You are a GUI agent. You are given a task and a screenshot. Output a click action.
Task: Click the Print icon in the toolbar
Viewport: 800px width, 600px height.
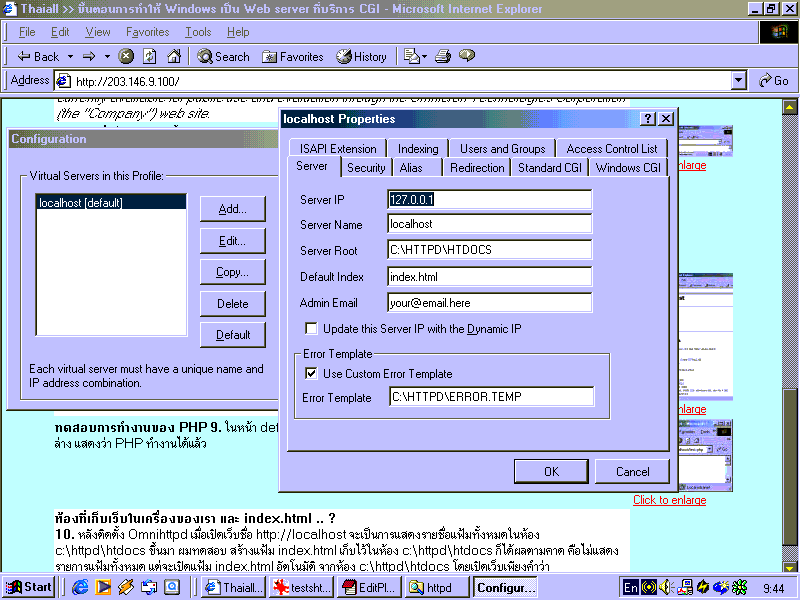444,56
